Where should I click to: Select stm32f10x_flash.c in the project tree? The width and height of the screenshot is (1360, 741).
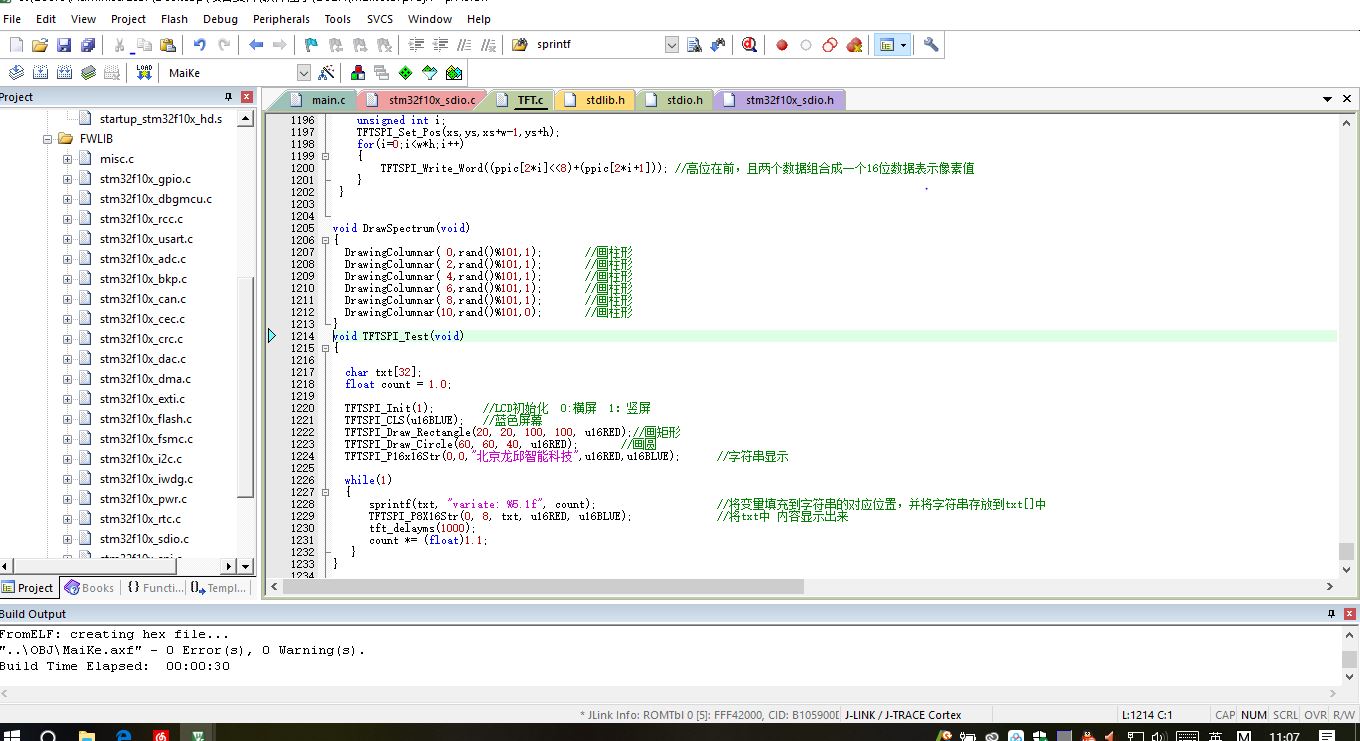click(x=146, y=419)
